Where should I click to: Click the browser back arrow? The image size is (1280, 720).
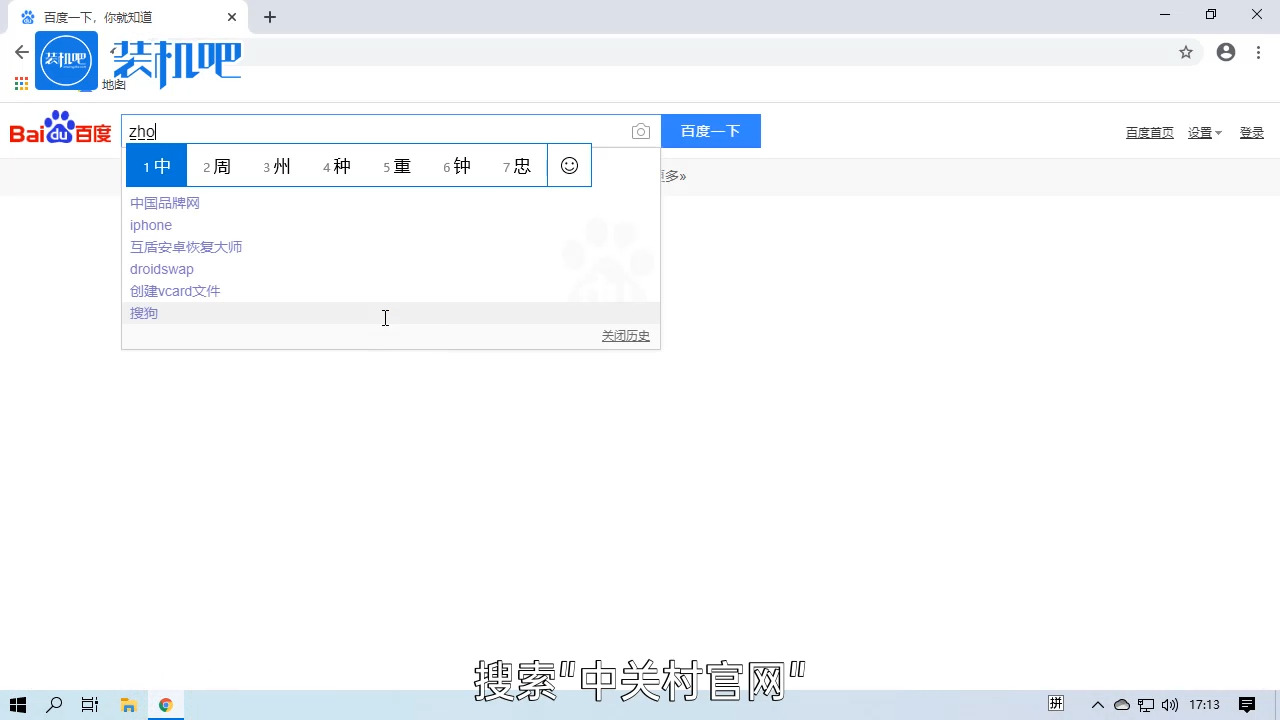21,53
